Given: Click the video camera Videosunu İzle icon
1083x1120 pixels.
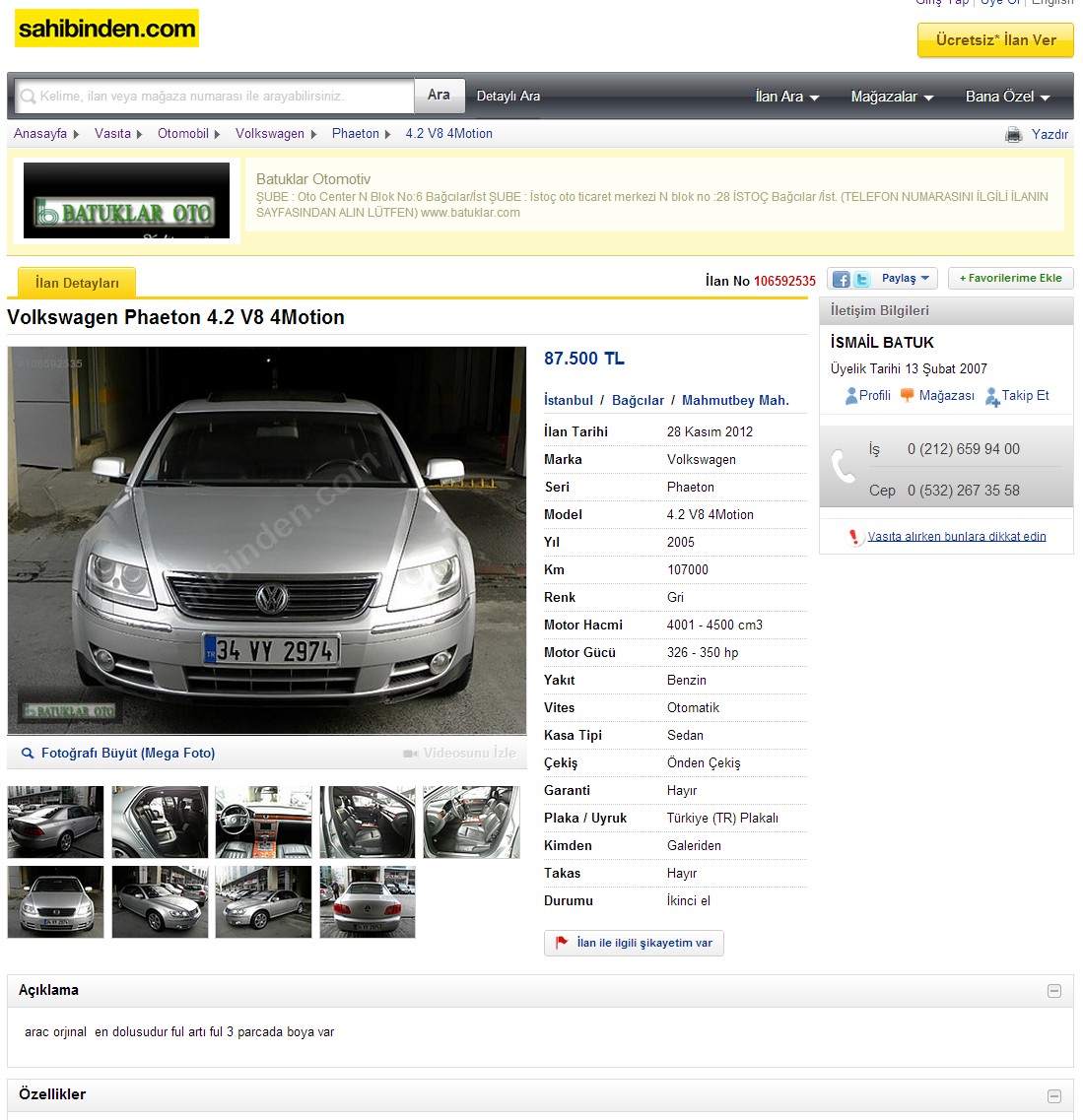Looking at the screenshot, I should click(x=410, y=754).
